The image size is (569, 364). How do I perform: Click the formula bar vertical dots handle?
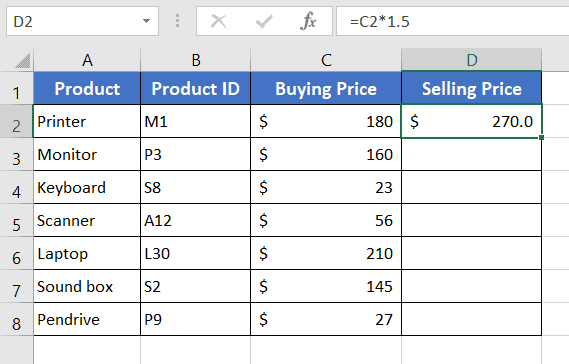click(x=177, y=21)
